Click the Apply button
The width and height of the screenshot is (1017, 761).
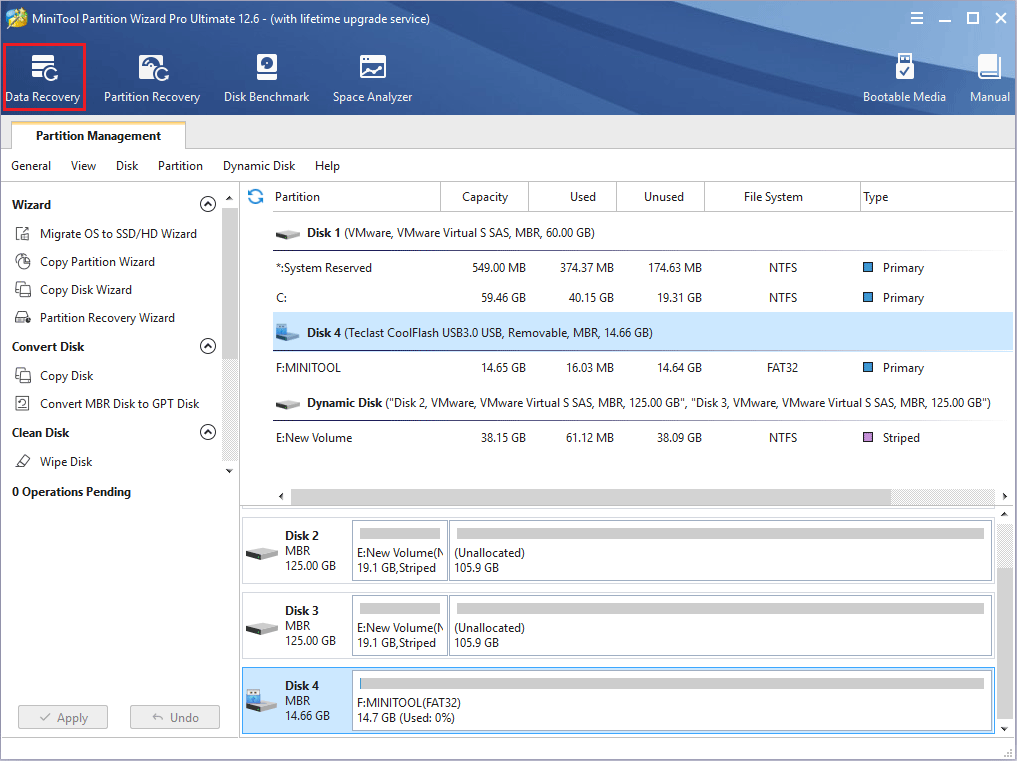[62, 717]
